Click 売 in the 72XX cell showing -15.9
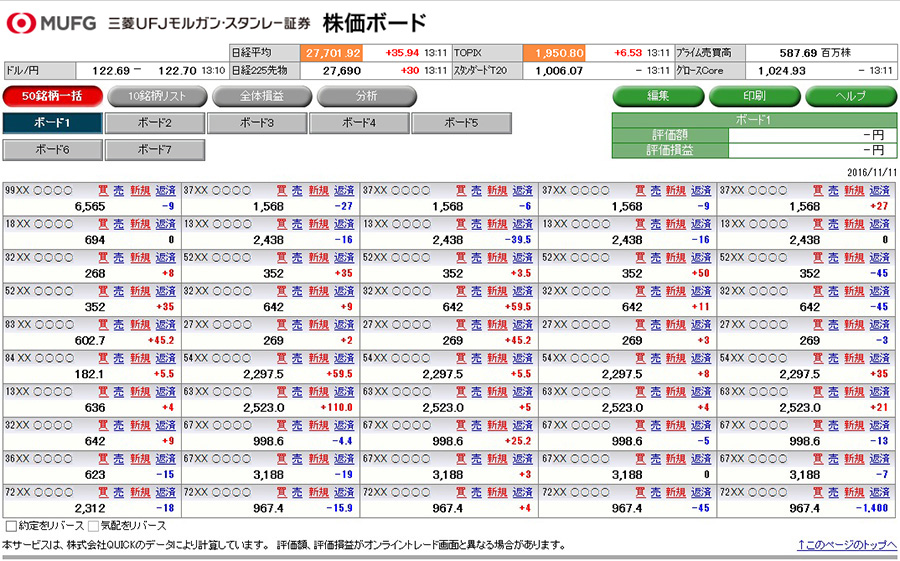The height and width of the screenshot is (561, 900). coord(297,492)
